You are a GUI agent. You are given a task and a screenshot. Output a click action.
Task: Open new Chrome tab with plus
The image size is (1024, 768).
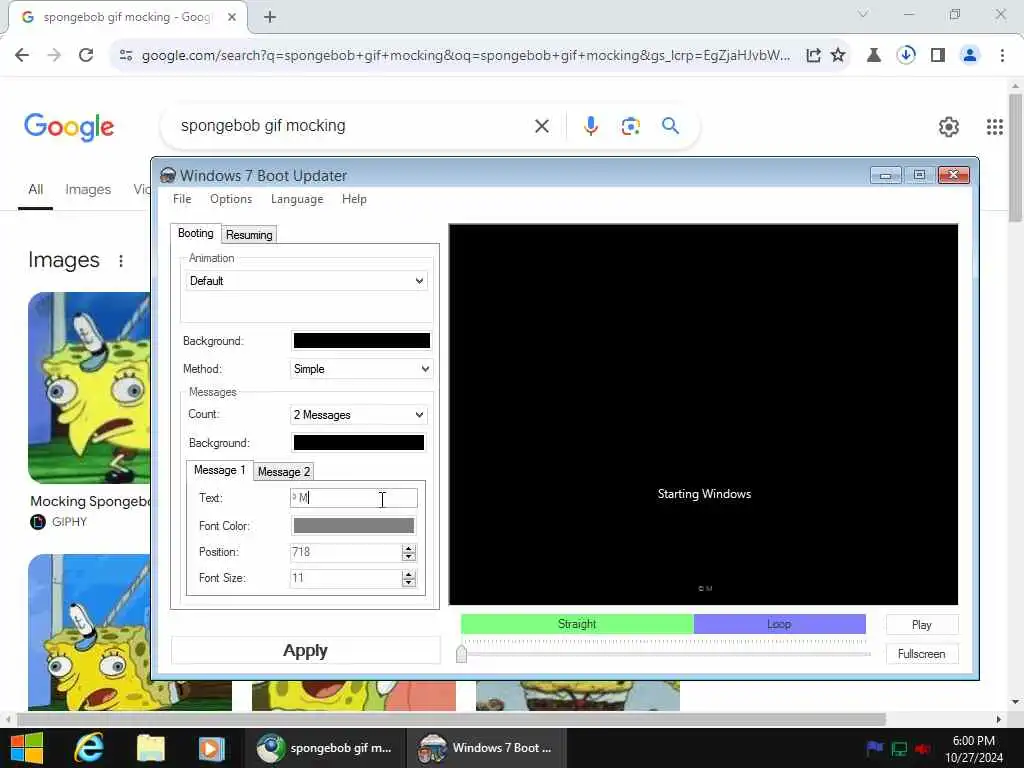tap(270, 17)
